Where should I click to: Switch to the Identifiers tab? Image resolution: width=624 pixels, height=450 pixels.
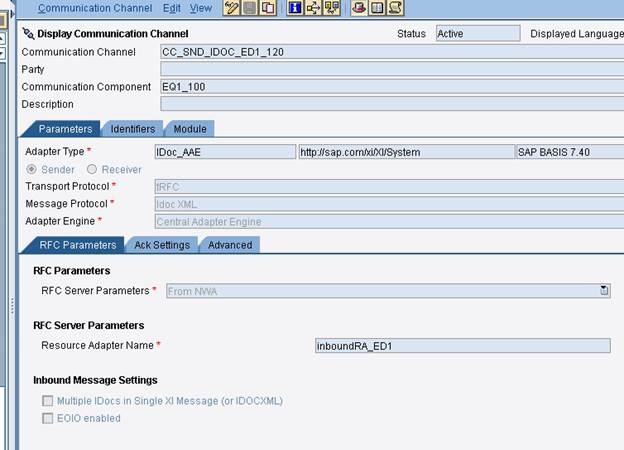[x=133, y=129]
